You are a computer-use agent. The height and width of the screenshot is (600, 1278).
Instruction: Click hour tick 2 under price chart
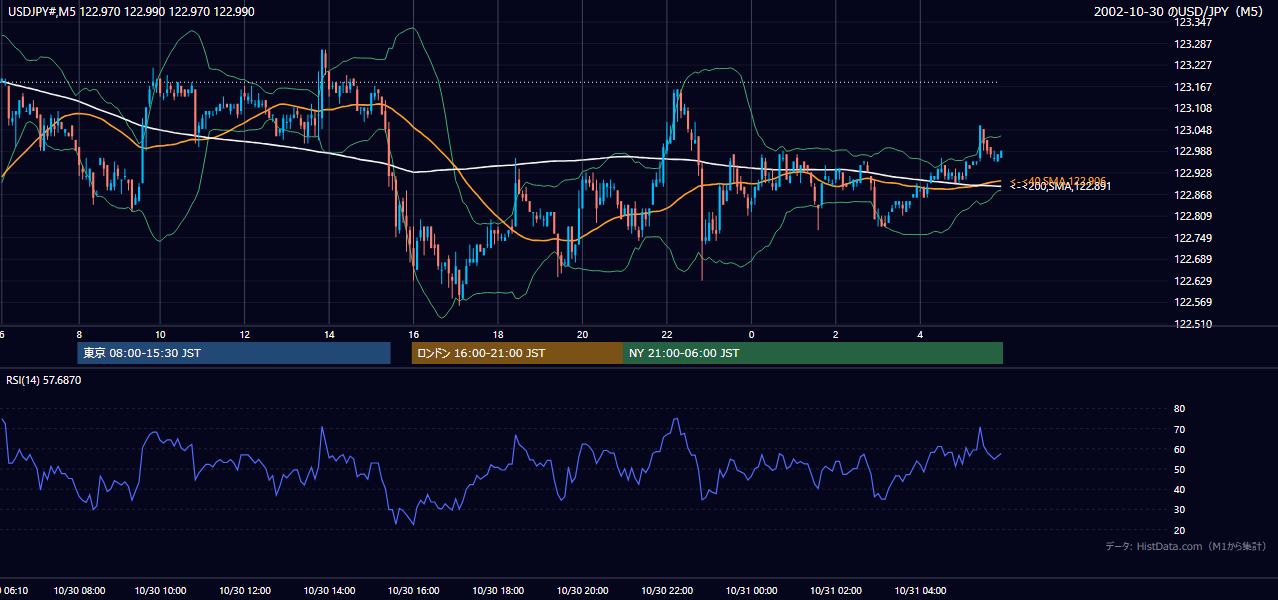point(835,335)
